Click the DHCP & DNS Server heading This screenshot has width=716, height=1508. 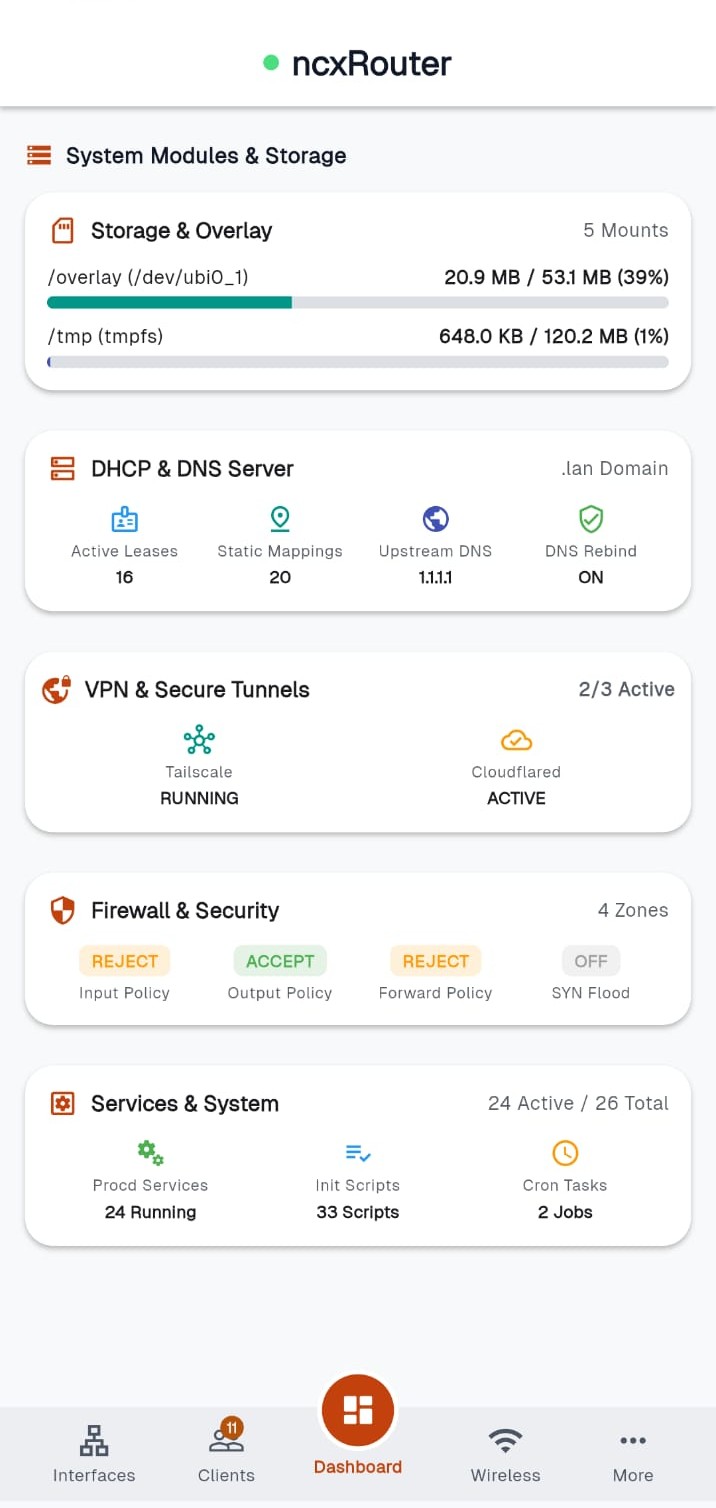[192, 469]
